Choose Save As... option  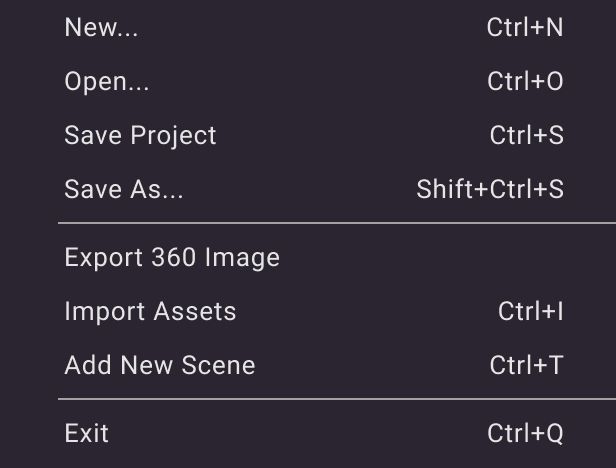point(124,189)
